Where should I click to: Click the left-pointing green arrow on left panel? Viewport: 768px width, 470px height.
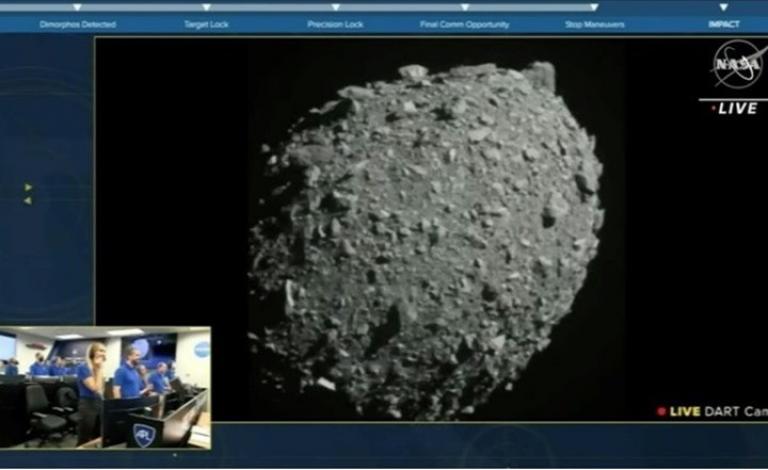(x=28, y=201)
